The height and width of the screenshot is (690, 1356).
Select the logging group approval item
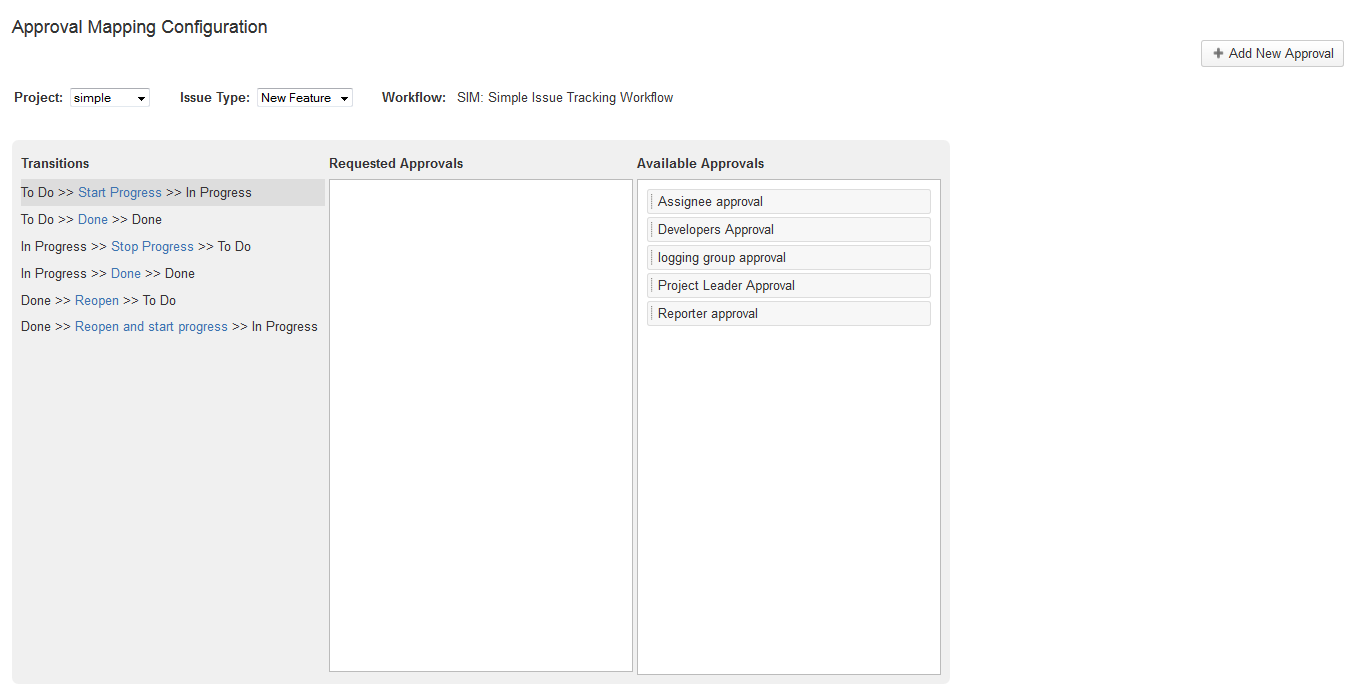(789, 258)
